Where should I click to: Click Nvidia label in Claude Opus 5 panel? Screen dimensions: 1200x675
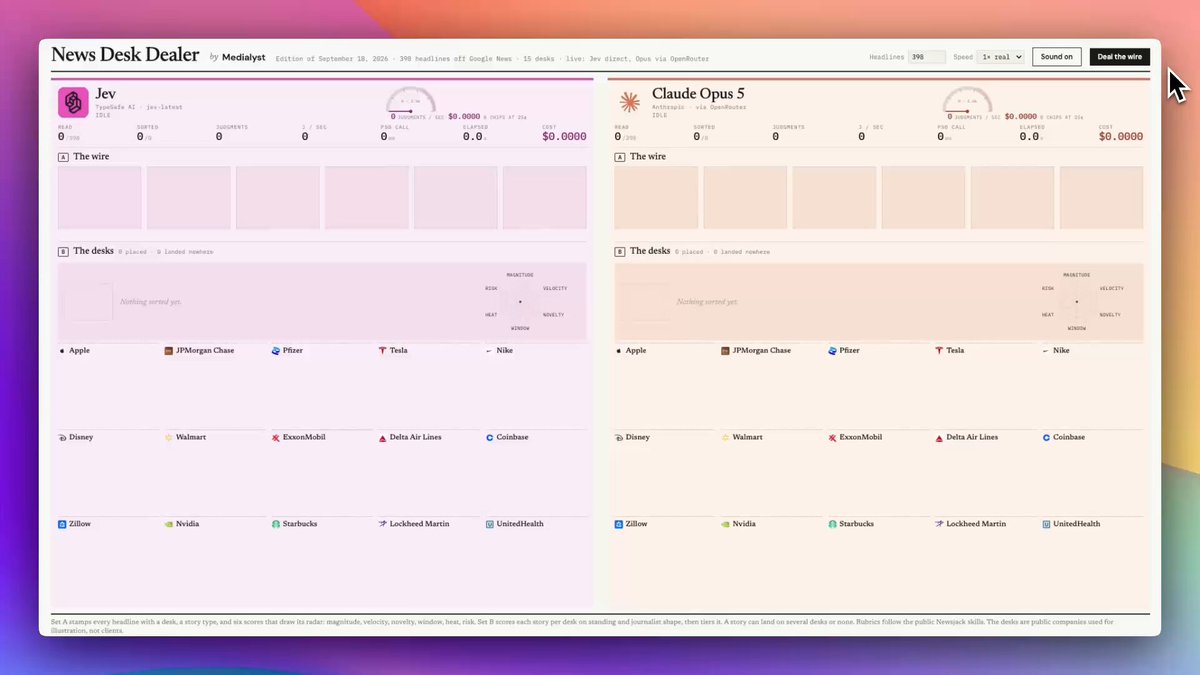(744, 524)
